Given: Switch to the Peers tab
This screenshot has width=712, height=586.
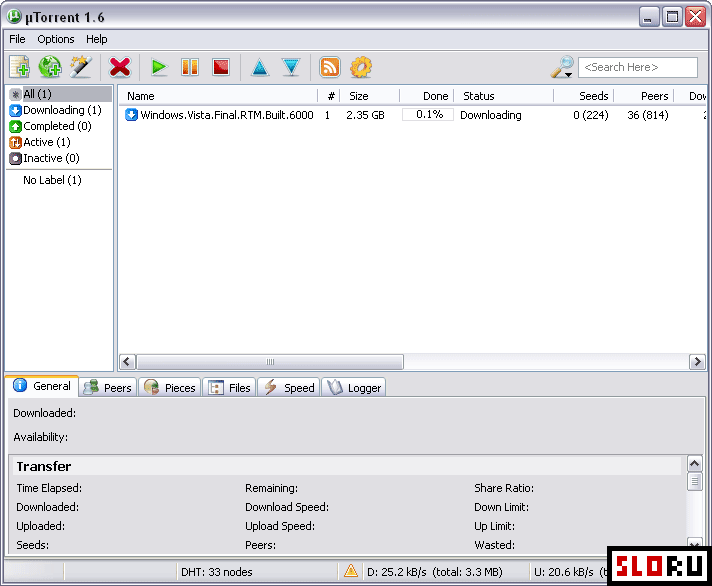Looking at the screenshot, I should [x=108, y=388].
